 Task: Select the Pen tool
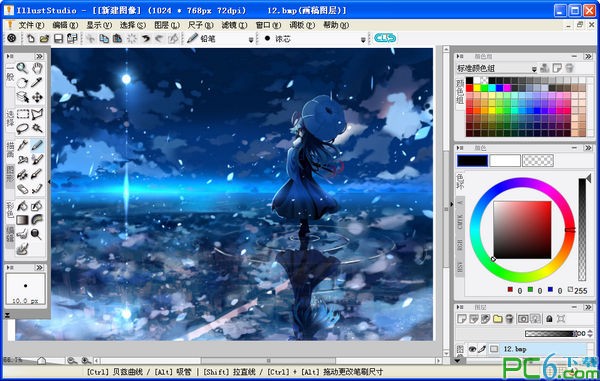point(23,145)
